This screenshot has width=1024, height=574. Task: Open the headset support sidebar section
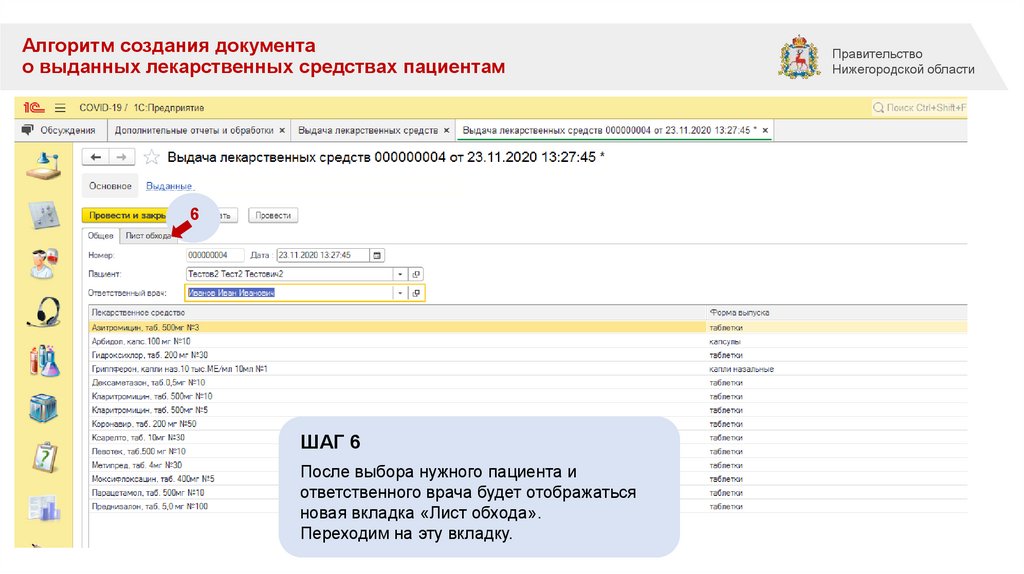pos(45,311)
